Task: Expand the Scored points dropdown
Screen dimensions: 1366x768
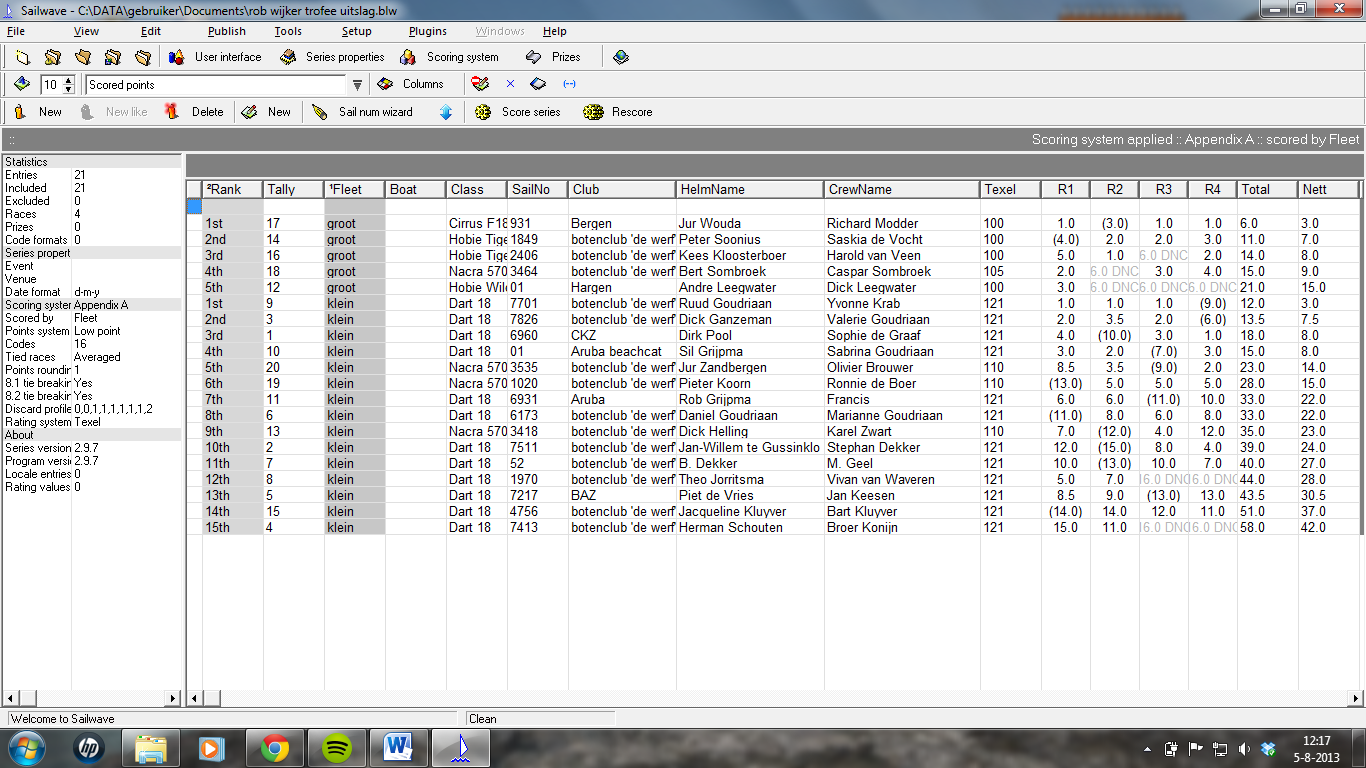Action: (357, 85)
